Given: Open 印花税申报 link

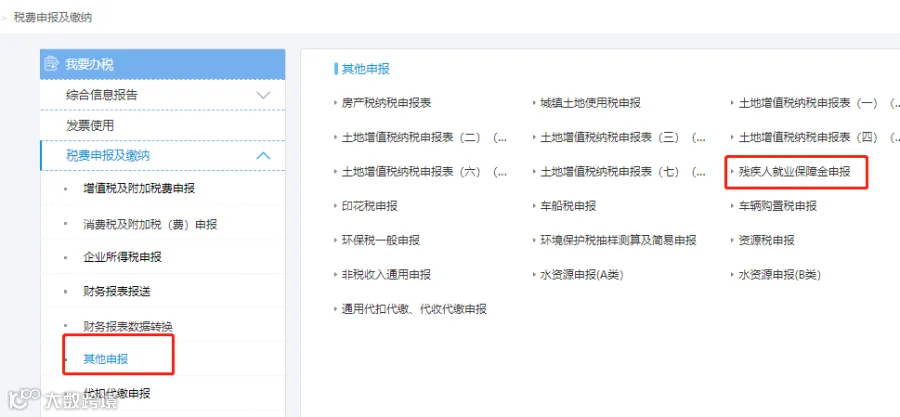Looking at the screenshot, I should pos(370,206).
